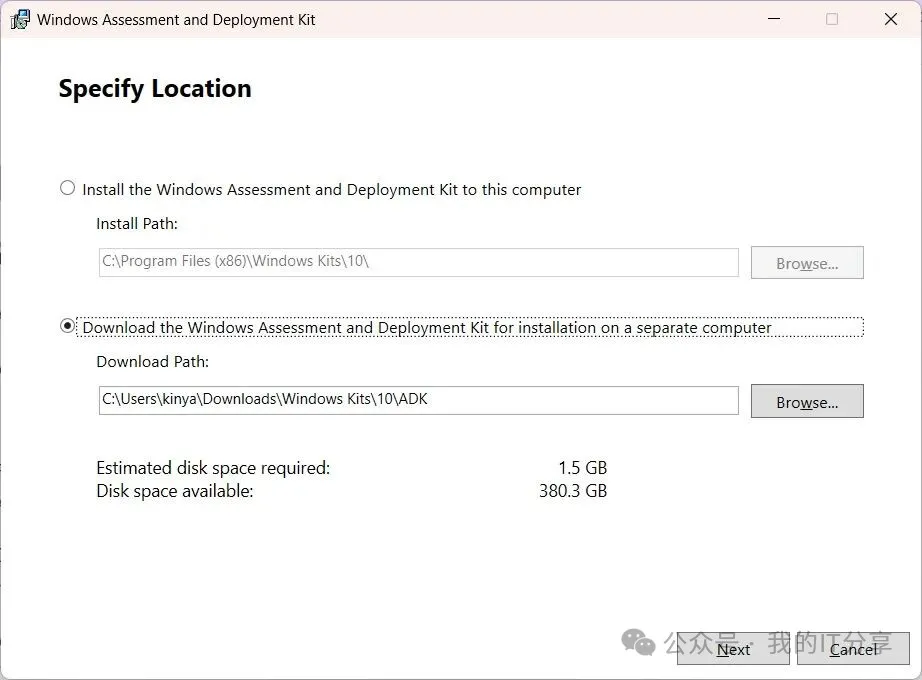922x680 pixels.
Task: Select the download for separate computer radio button
Action: 68,326
